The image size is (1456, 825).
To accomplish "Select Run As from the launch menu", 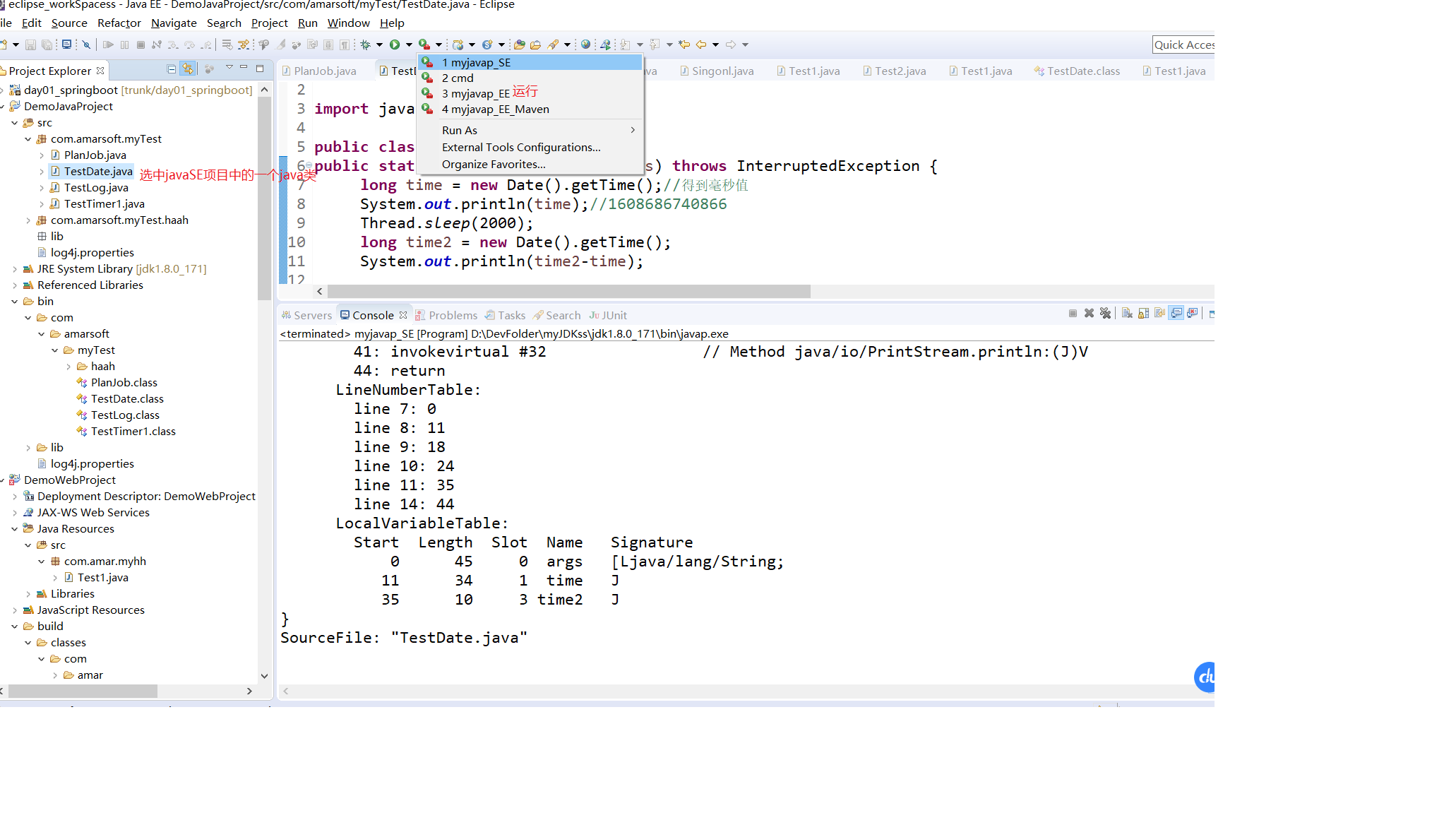I will coord(460,130).
